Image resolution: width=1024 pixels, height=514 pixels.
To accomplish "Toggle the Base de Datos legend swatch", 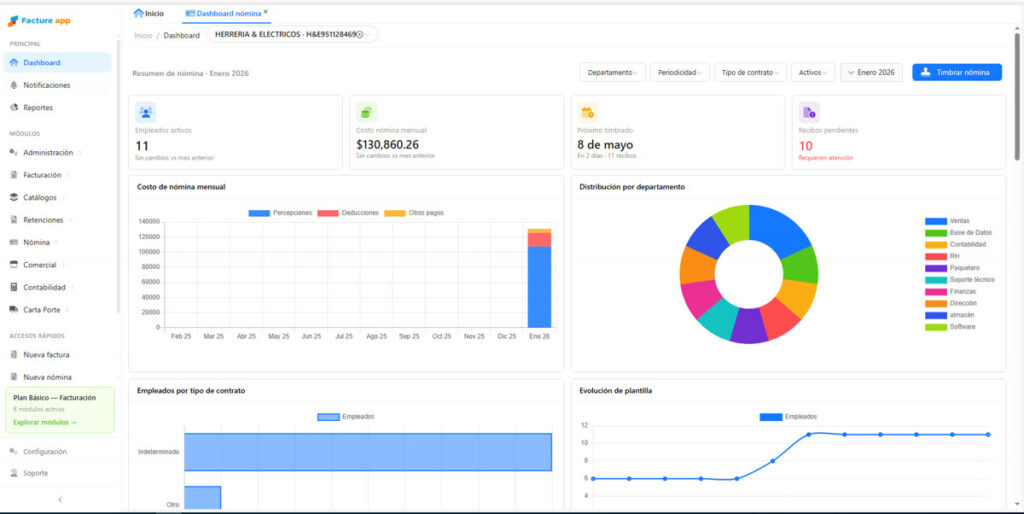I will click(936, 233).
